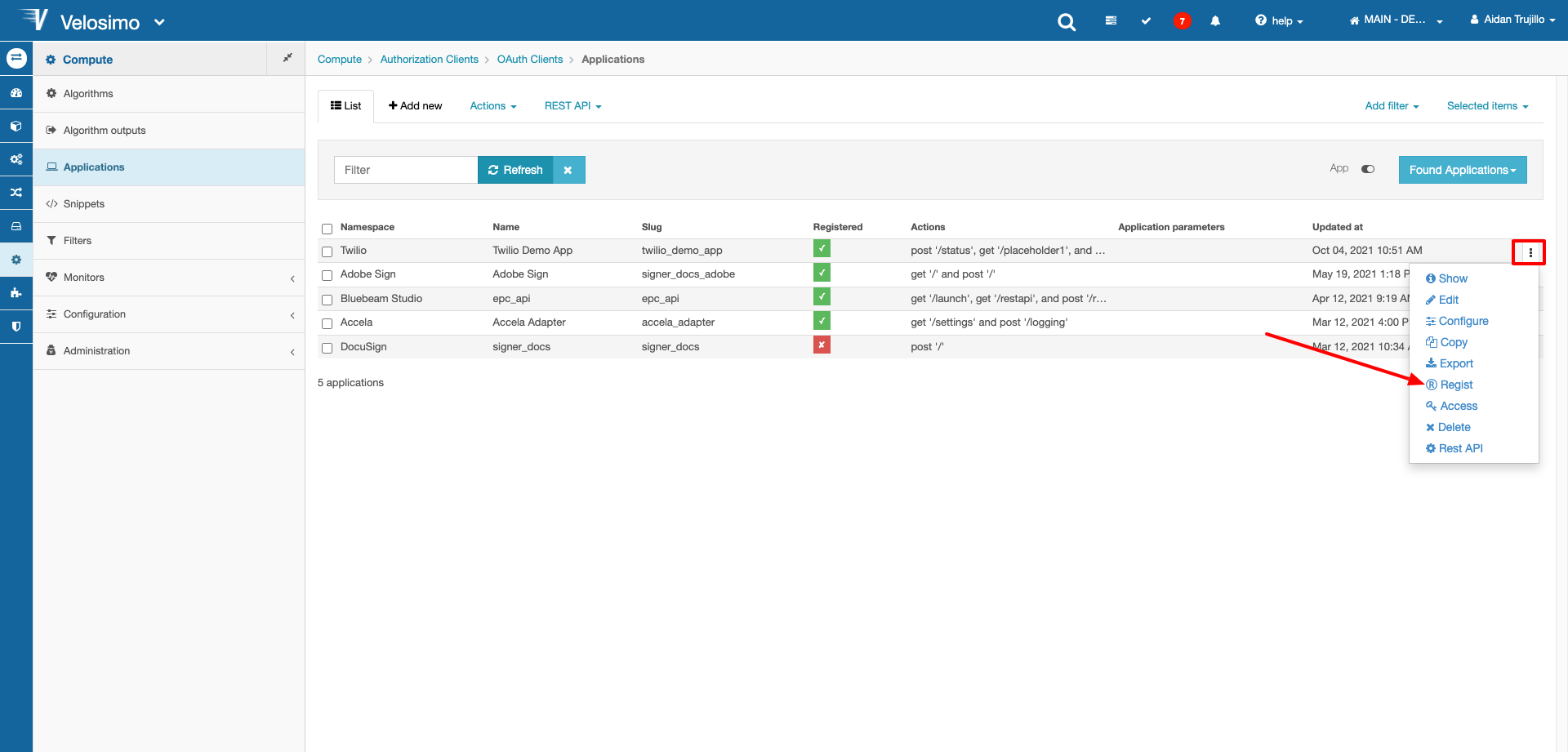Click the server list icon in top bar
Image resolution: width=1568 pixels, height=752 pixels.
[1111, 20]
